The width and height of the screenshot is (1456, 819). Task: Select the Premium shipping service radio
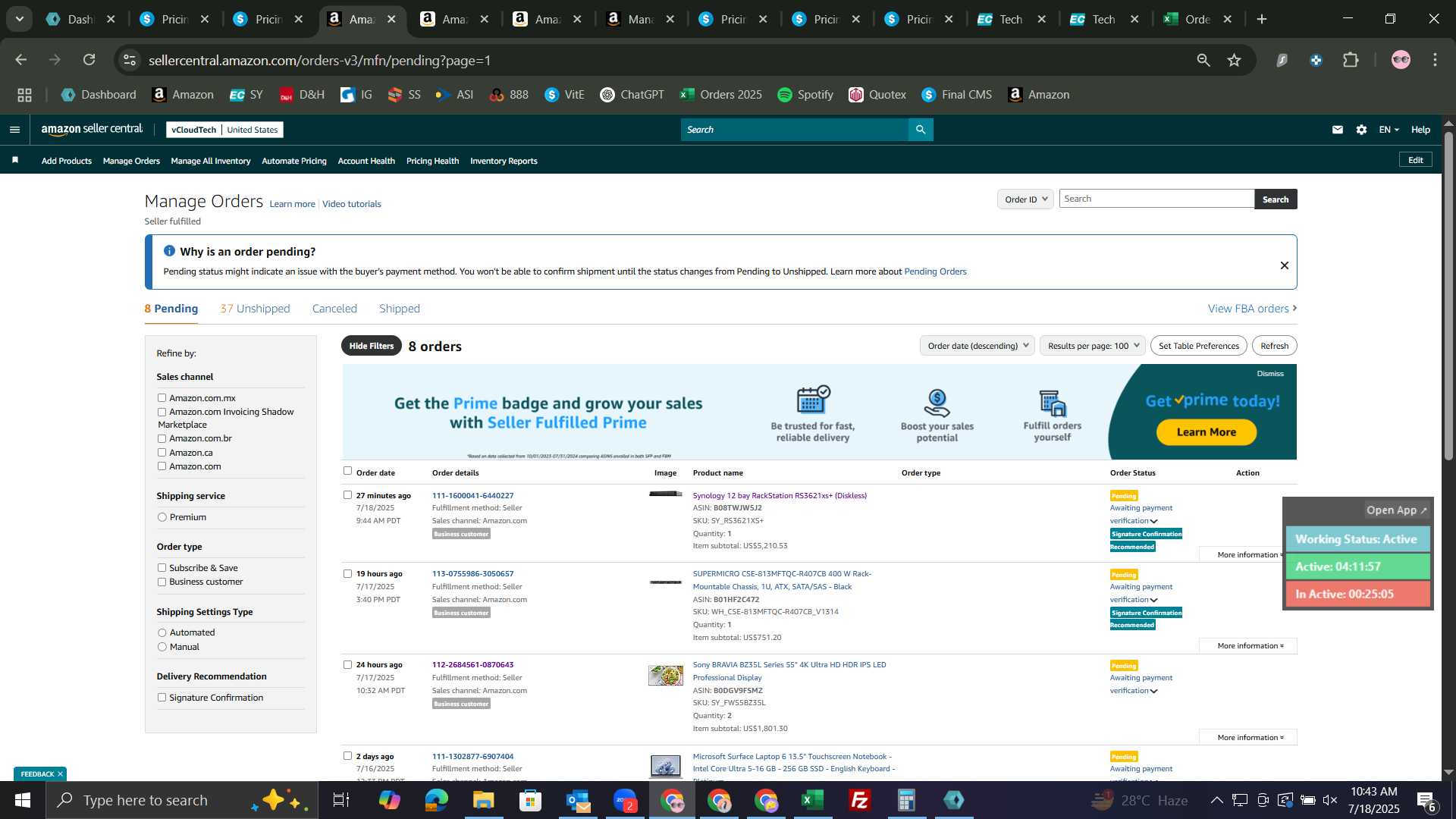(x=162, y=517)
